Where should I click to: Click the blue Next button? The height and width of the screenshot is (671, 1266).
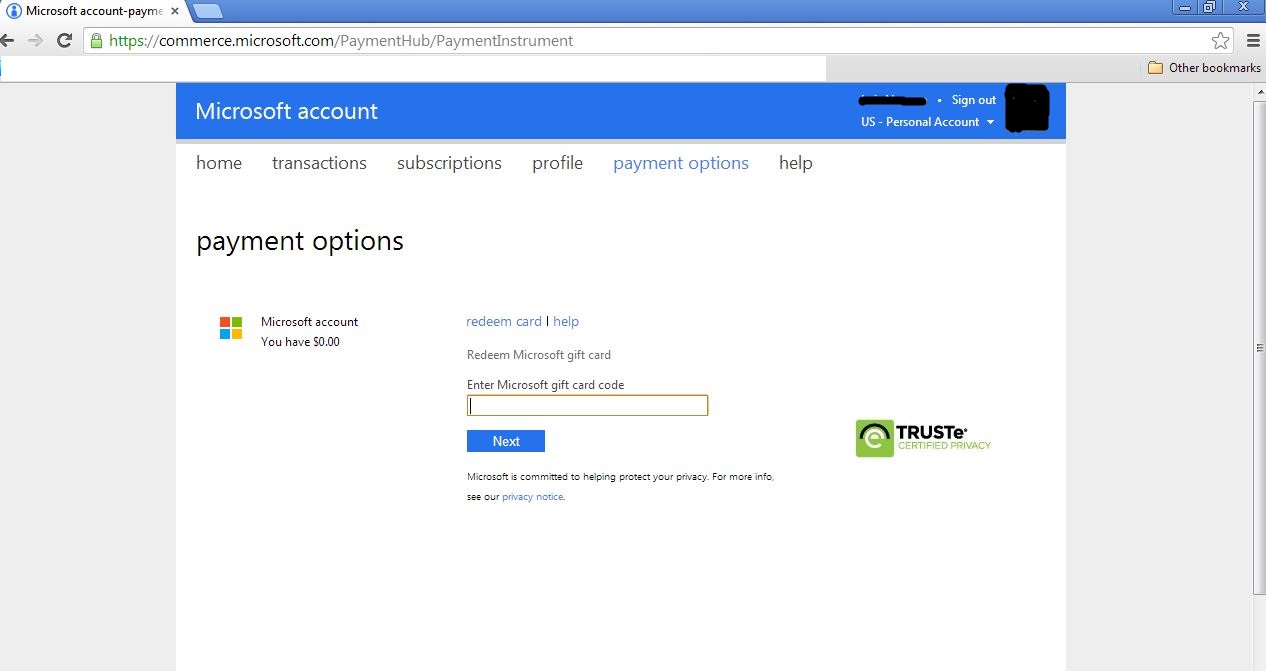(506, 441)
